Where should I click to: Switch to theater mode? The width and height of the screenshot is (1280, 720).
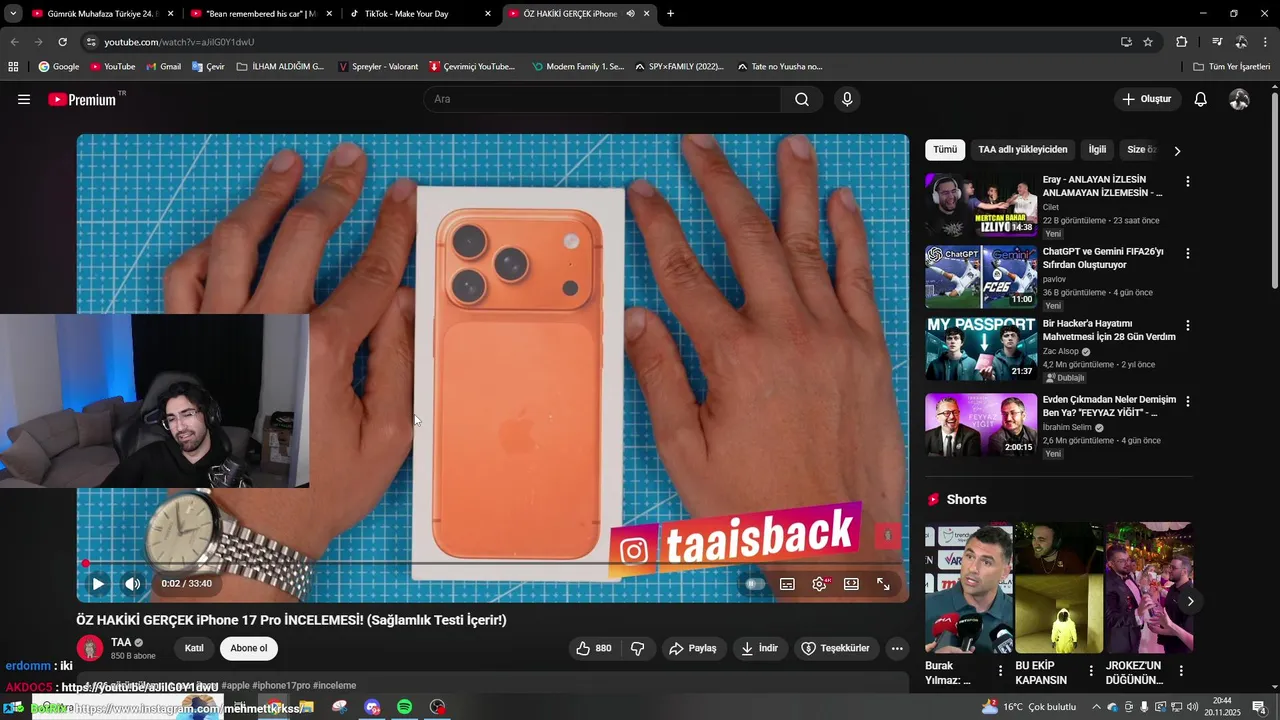point(851,584)
